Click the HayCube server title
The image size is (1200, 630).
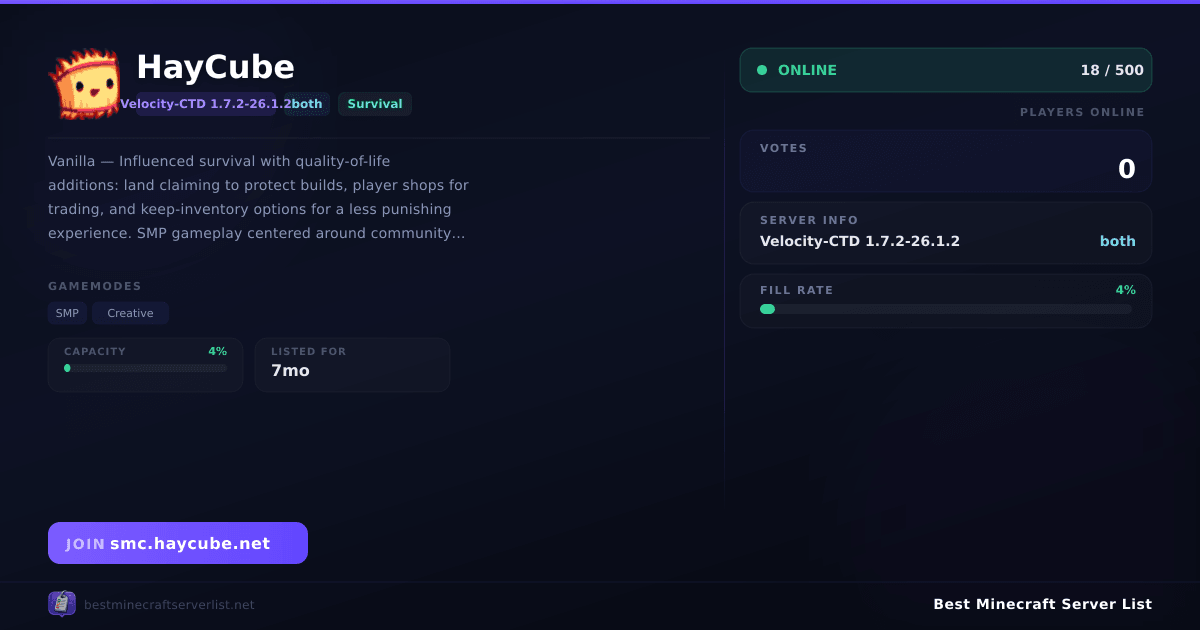[215, 67]
